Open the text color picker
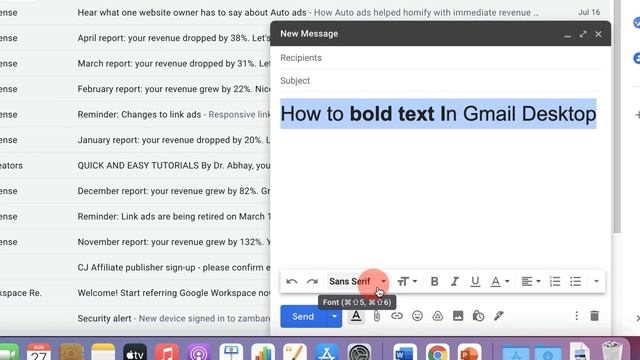Image resolution: width=640 pixels, height=360 pixels. click(x=500, y=282)
